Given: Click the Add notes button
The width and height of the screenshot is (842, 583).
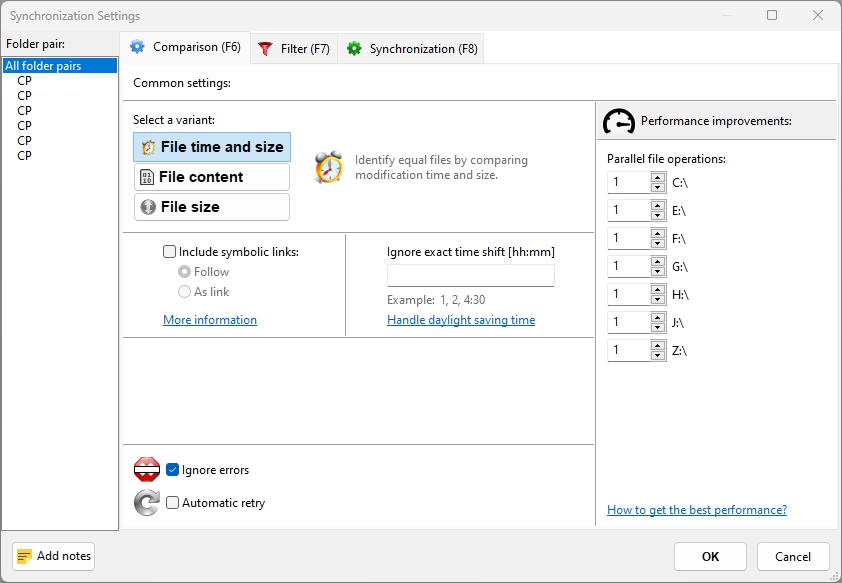Looking at the screenshot, I should tap(54, 556).
